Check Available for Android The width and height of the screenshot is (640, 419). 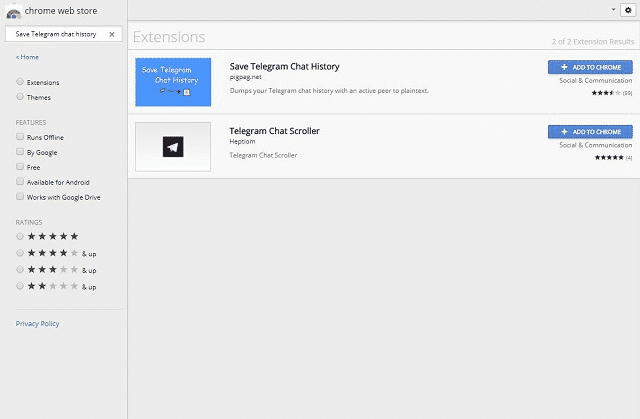20,182
